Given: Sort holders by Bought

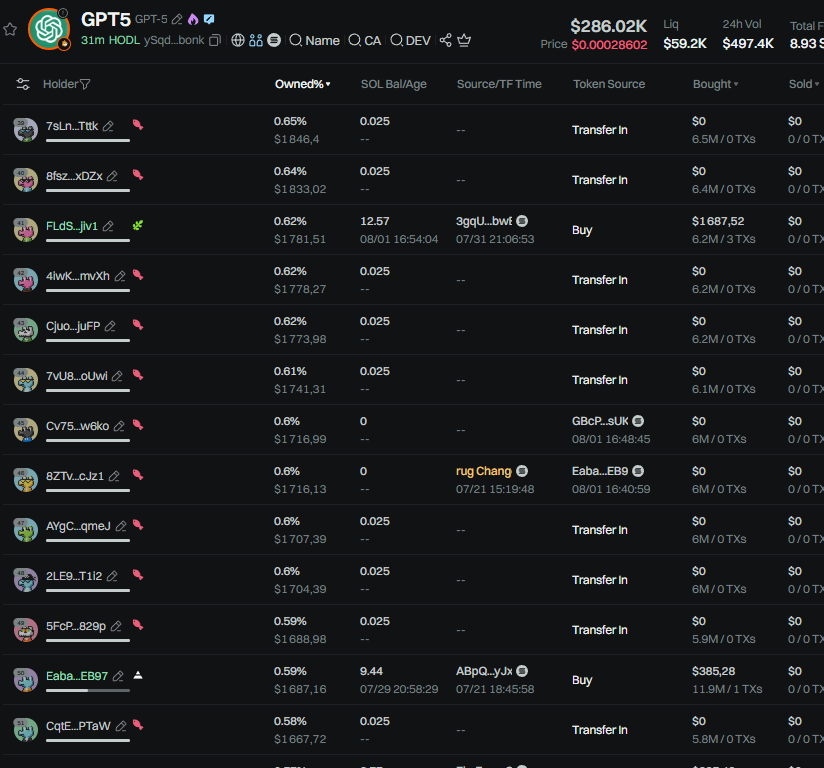Looking at the screenshot, I should pos(715,84).
